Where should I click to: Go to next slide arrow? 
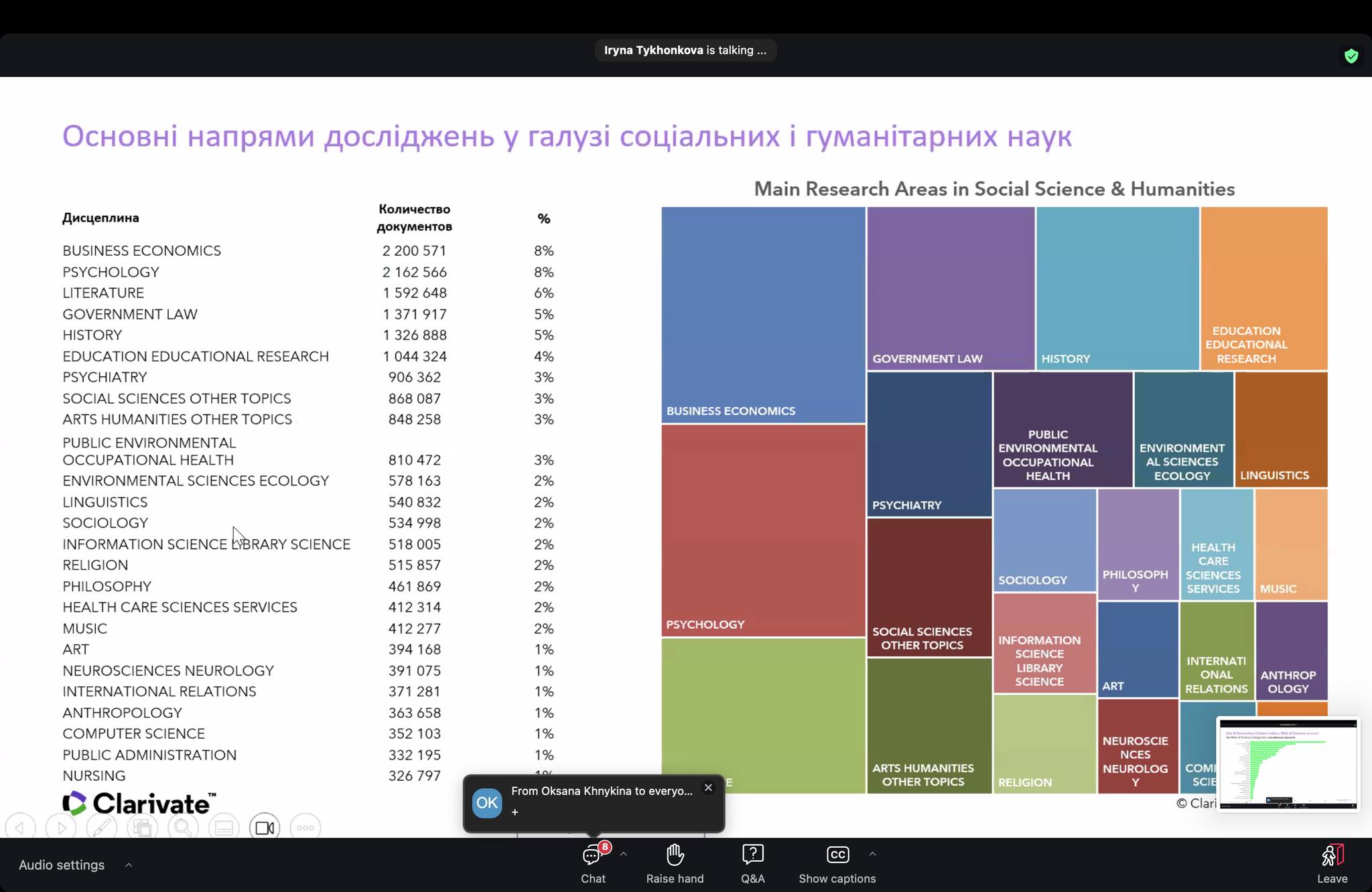click(x=61, y=828)
